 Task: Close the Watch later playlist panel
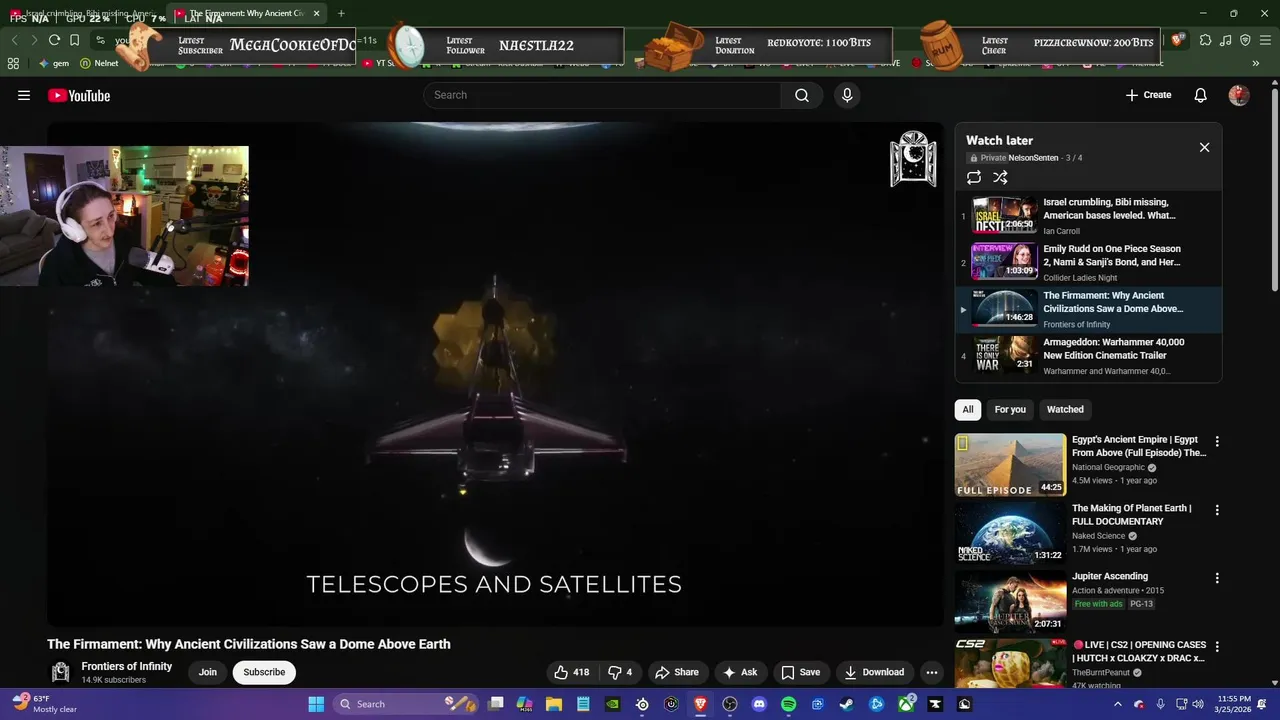[x=1204, y=147]
